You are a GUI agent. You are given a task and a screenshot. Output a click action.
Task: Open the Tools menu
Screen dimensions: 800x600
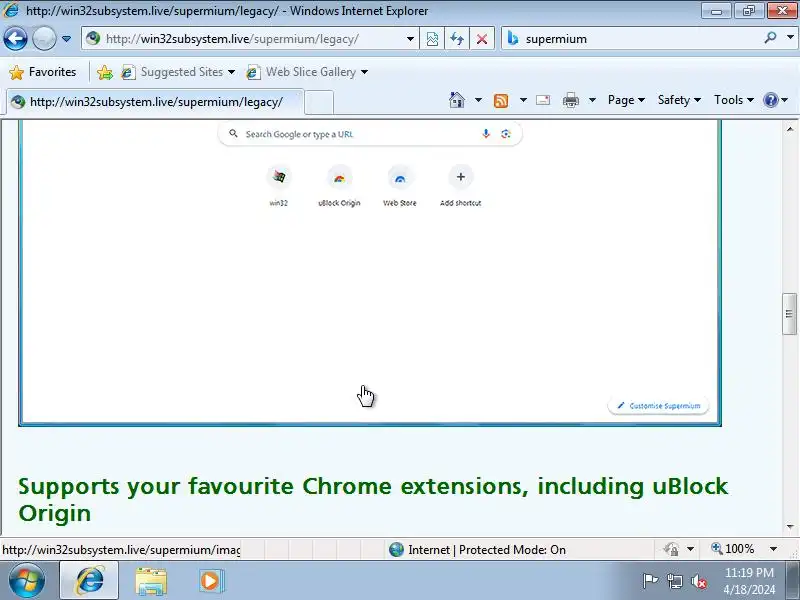tap(734, 100)
